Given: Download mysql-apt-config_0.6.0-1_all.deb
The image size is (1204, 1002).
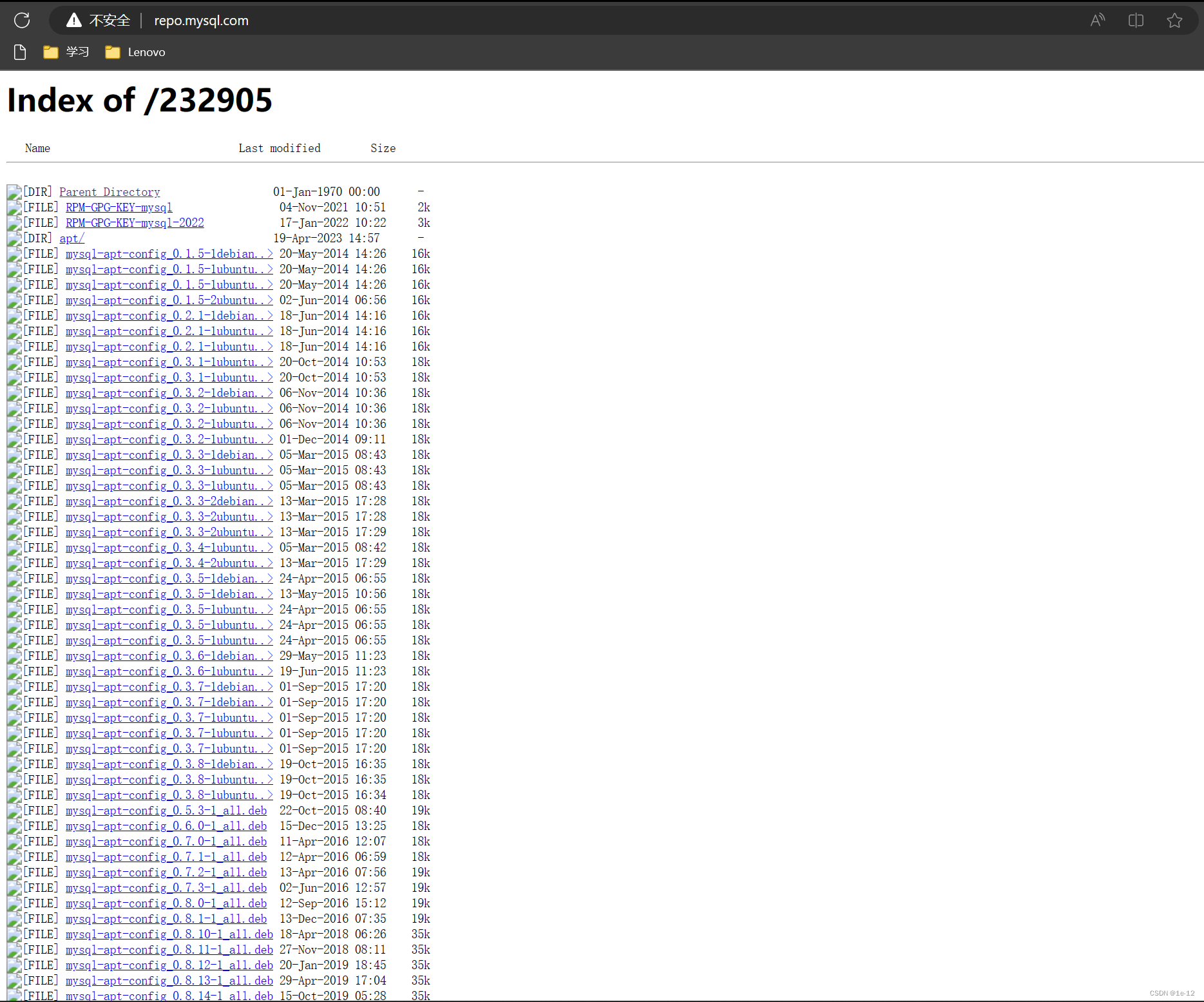Looking at the screenshot, I should 166,826.
